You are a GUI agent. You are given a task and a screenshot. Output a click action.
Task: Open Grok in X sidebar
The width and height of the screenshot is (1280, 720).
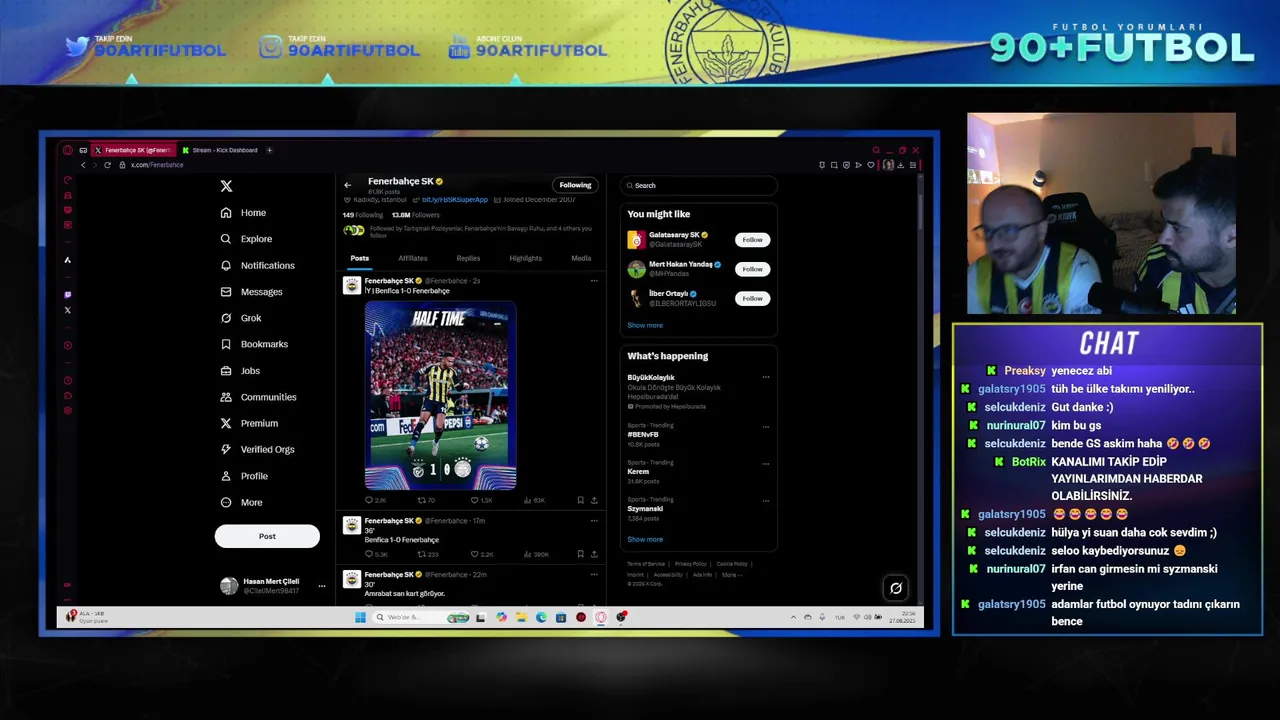pos(240,318)
